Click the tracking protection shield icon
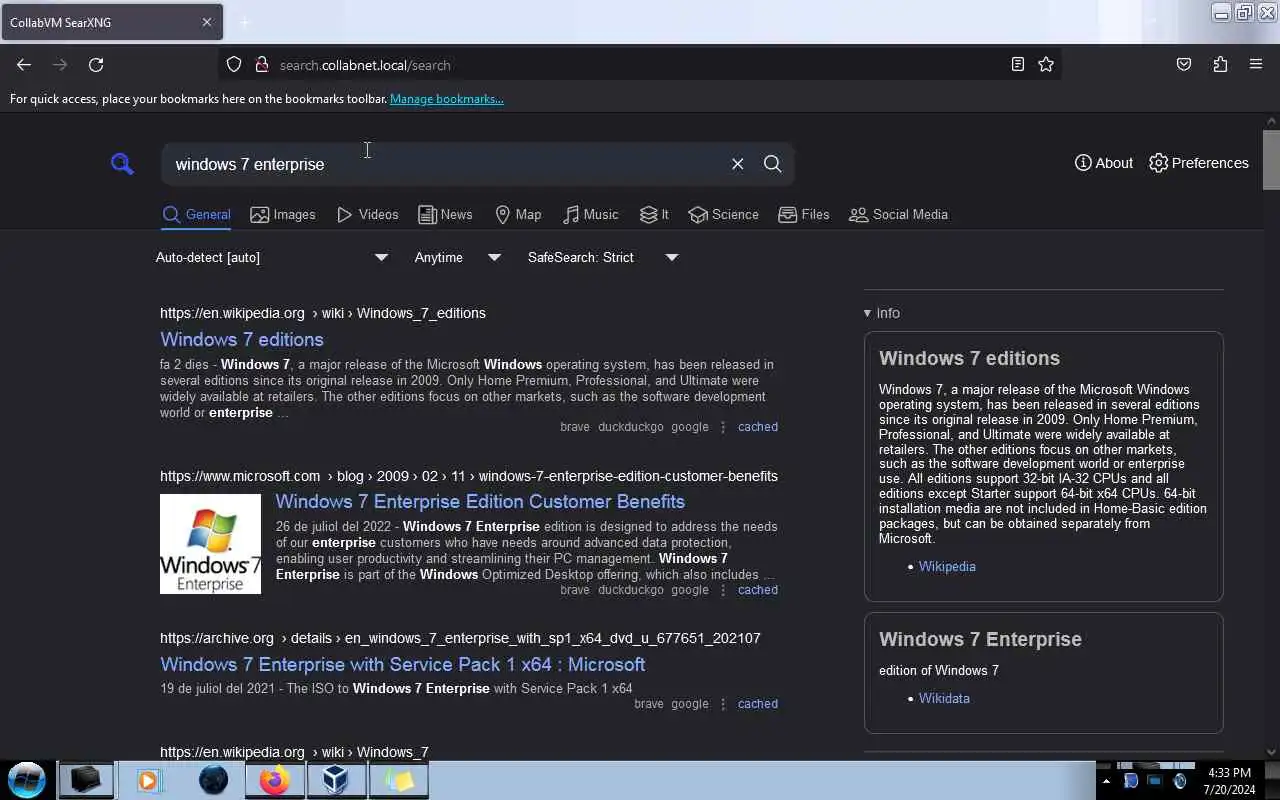The height and width of the screenshot is (800, 1280). click(x=234, y=65)
